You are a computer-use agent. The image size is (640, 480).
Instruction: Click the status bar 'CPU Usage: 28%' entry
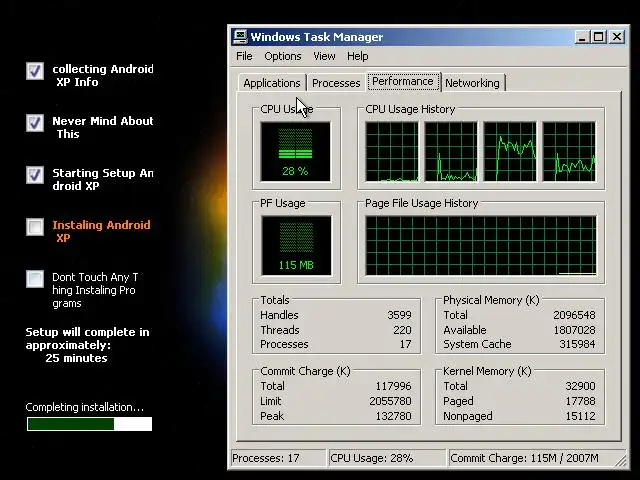[x=387, y=458]
